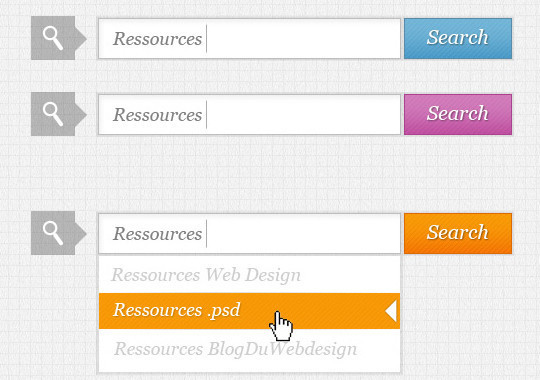Click the text caret line in the orange search field
Viewport: 540px width, 380px height.
point(207,234)
